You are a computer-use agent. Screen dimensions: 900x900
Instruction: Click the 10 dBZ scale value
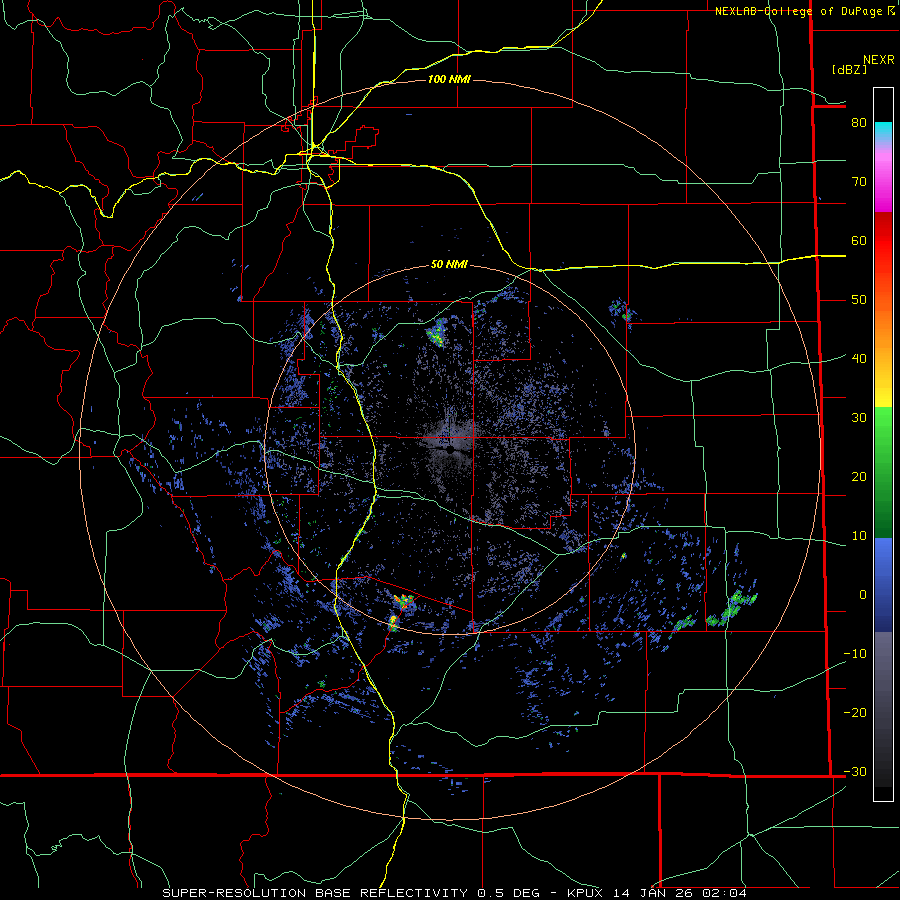click(859, 536)
